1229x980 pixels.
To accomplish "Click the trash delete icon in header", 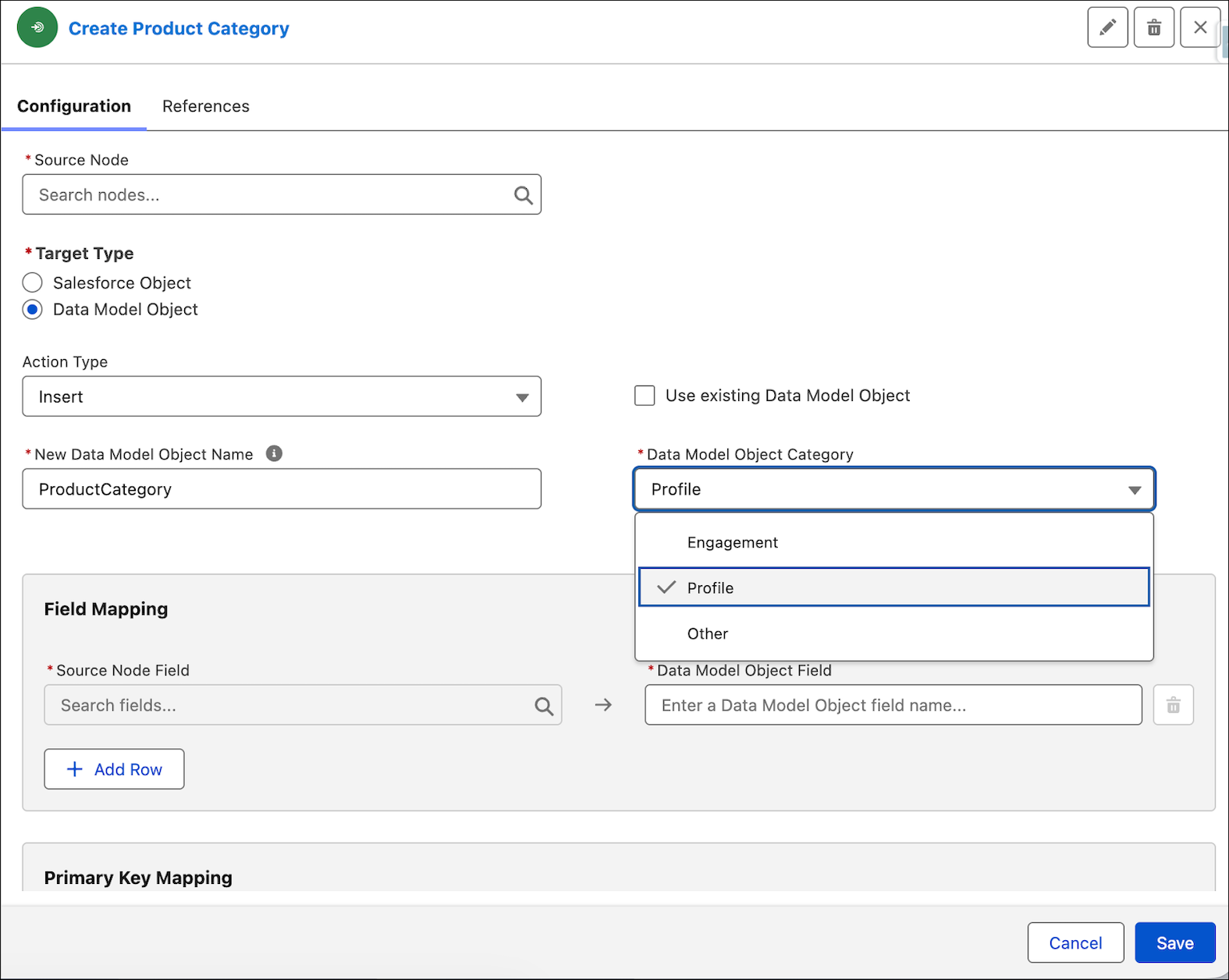I will click(1154, 28).
